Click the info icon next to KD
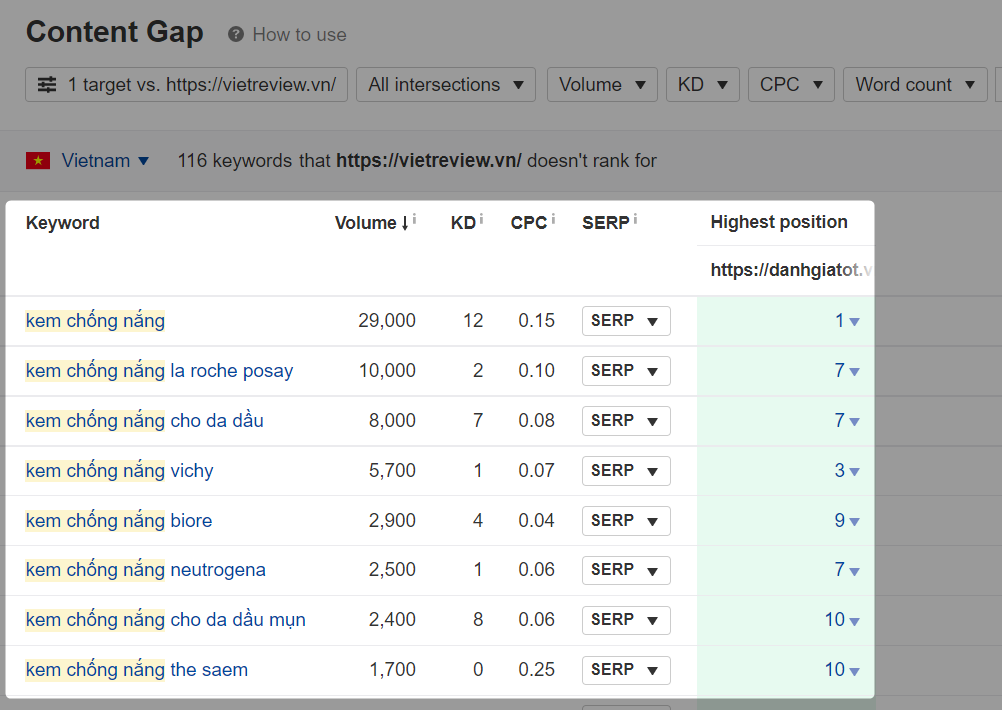 coord(481,219)
